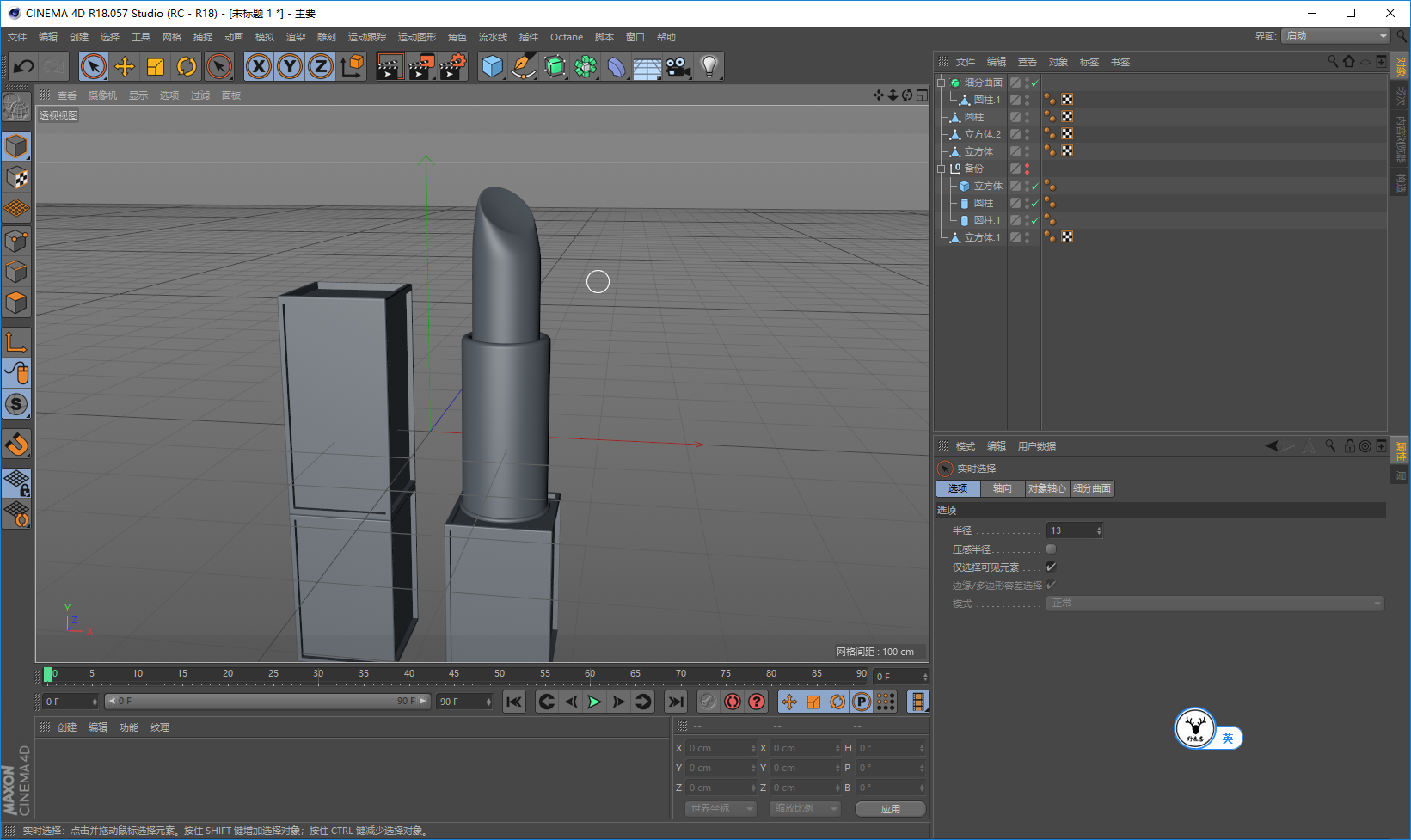Open the 世界坐标 dropdown in the Coordinates panel
The width and height of the screenshot is (1411, 840).
click(721, 809)
